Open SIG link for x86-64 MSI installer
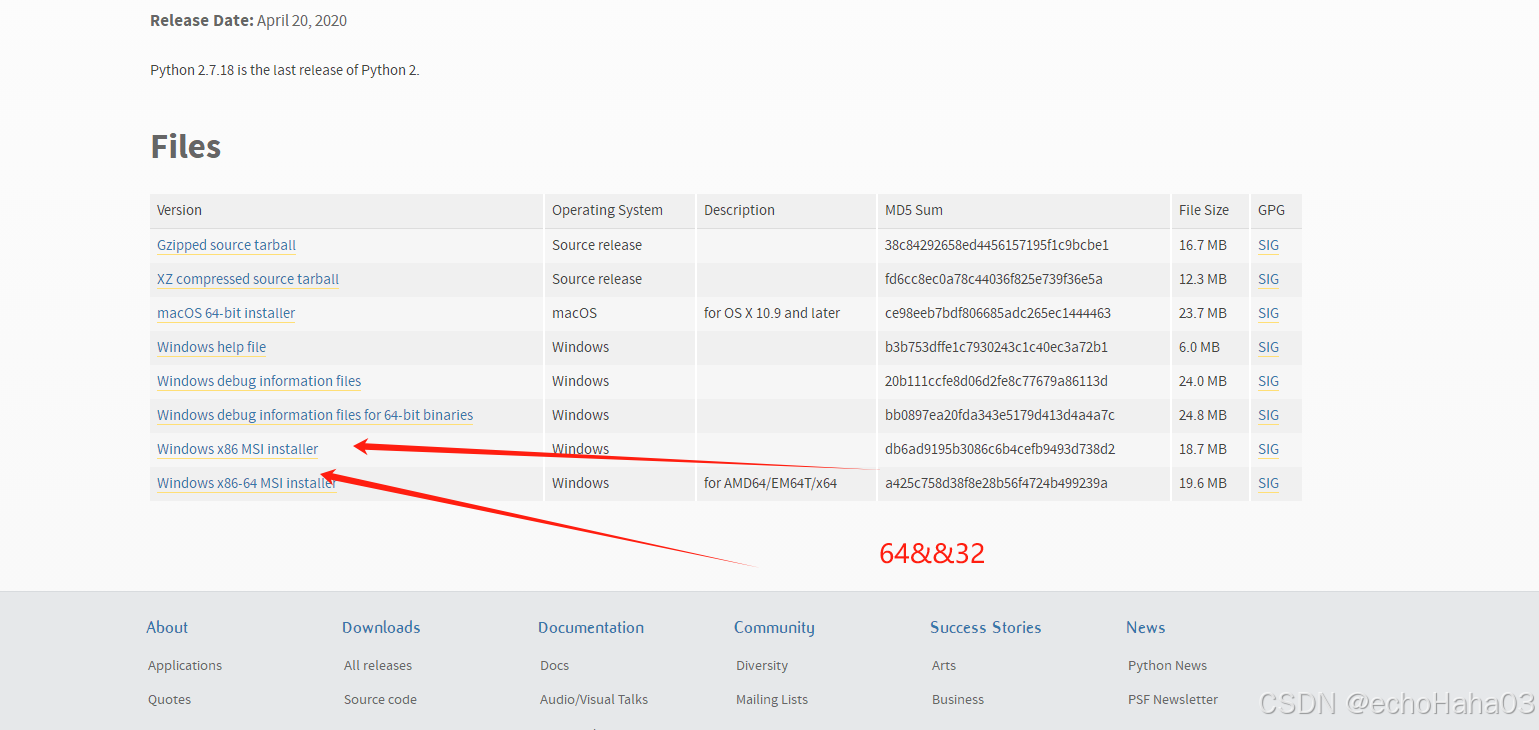This screenshot has width=1539, height=730. (1268, 483)
